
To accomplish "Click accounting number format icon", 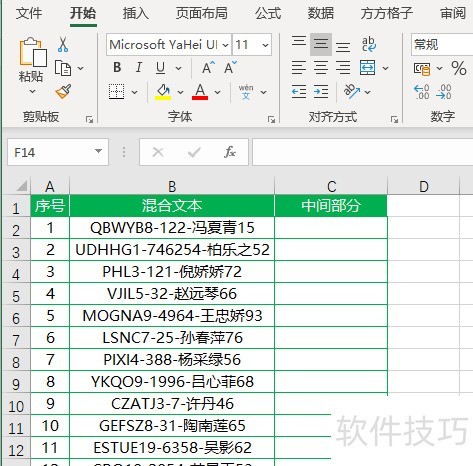I will pyautogui.click(x=422, y=68).
